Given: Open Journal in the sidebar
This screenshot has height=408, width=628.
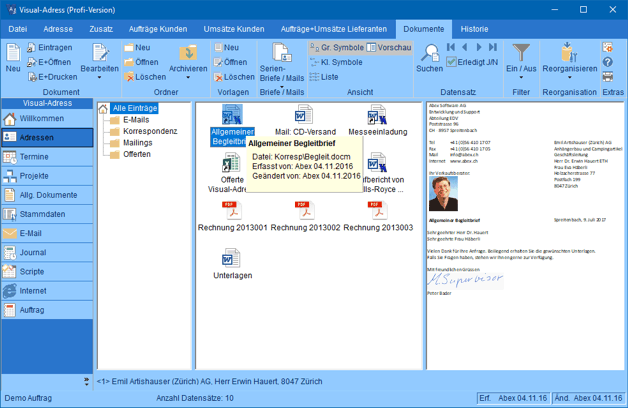Looking at the screenshot, I should click(x=47, y=252).
